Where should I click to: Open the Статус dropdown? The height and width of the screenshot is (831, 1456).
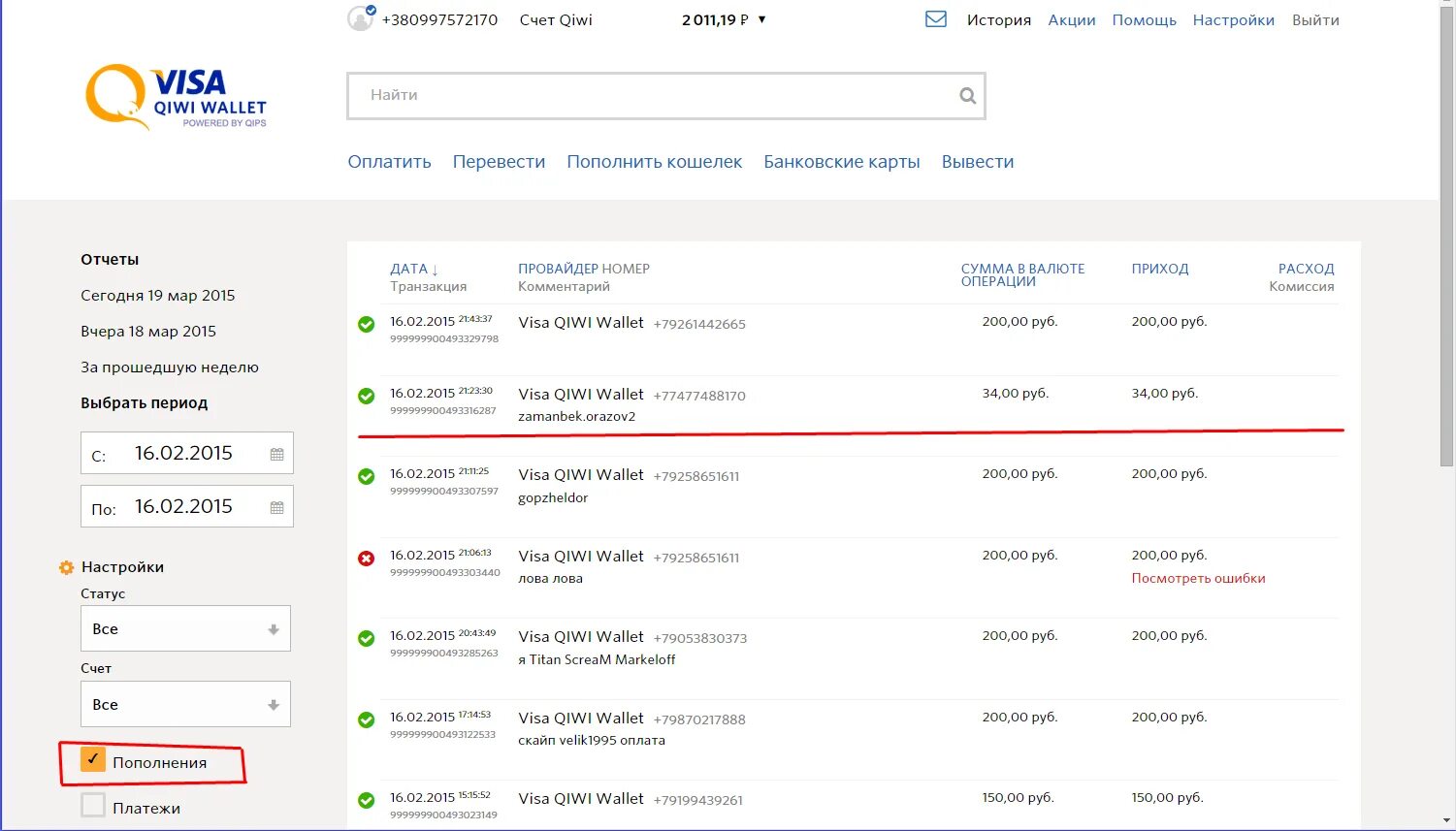pos(185,628)
